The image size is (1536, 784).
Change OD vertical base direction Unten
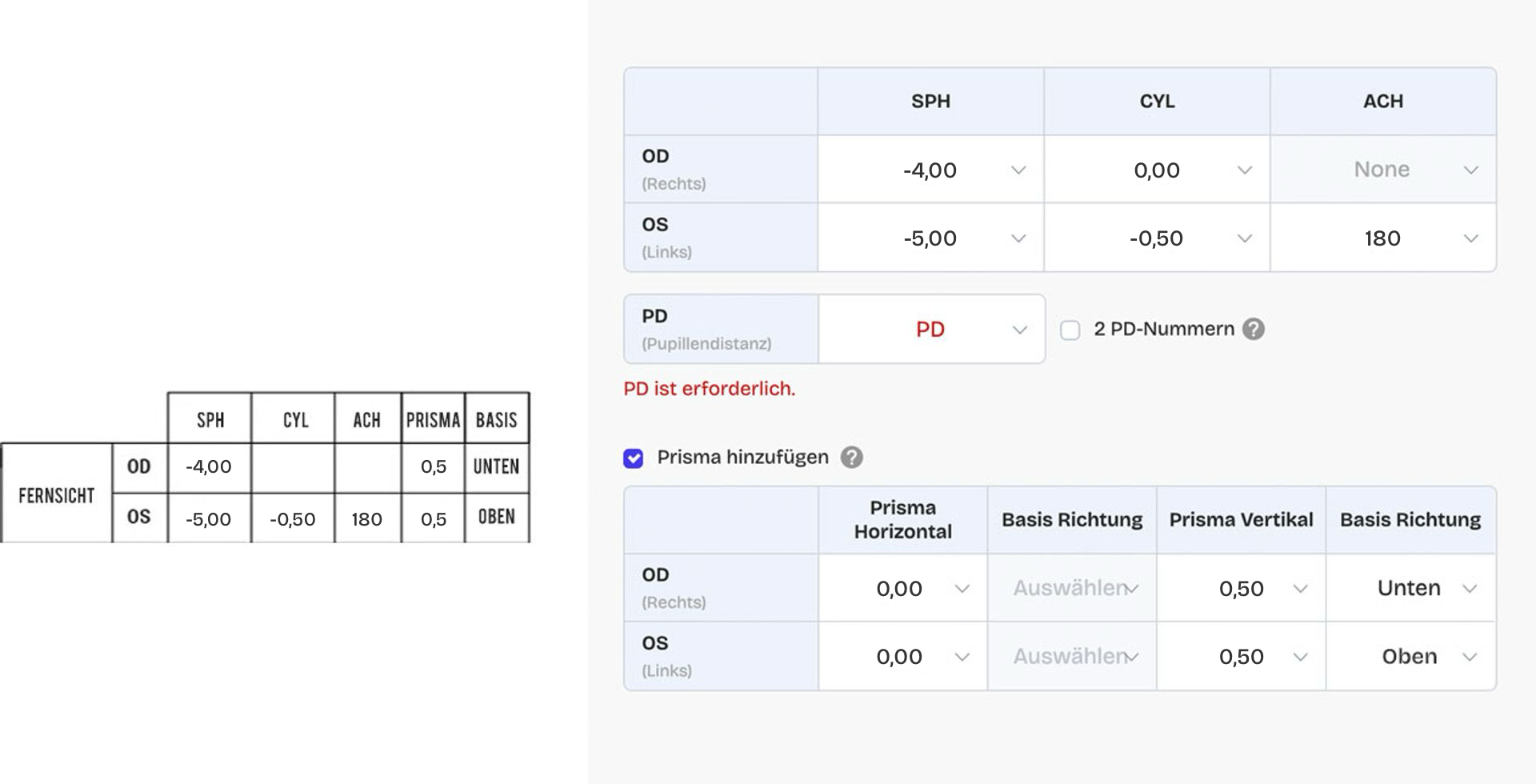[x=1410, y=588]
